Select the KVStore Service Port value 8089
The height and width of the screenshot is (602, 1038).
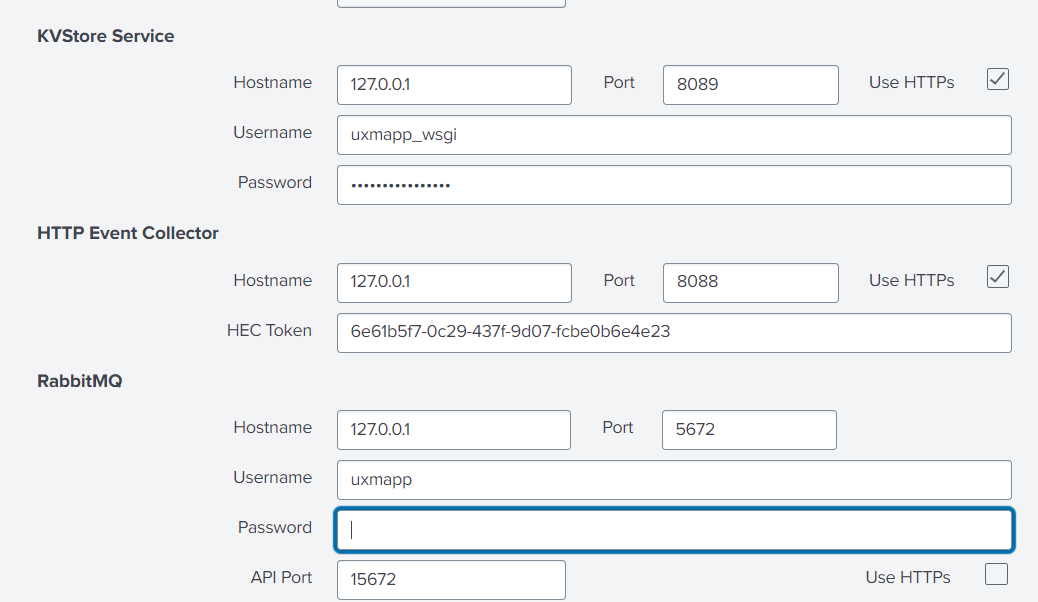(x=750, y=85)
